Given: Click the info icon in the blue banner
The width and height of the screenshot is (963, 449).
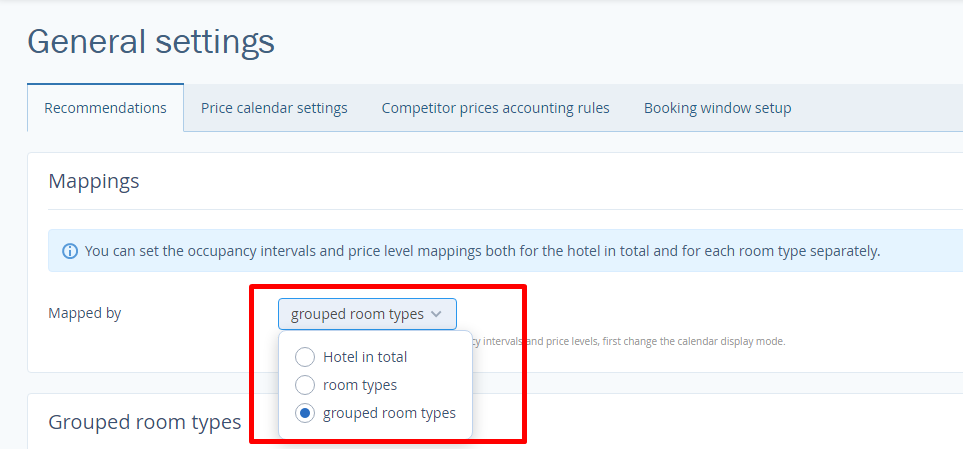Looking at the screenshot, I should 70,251.
